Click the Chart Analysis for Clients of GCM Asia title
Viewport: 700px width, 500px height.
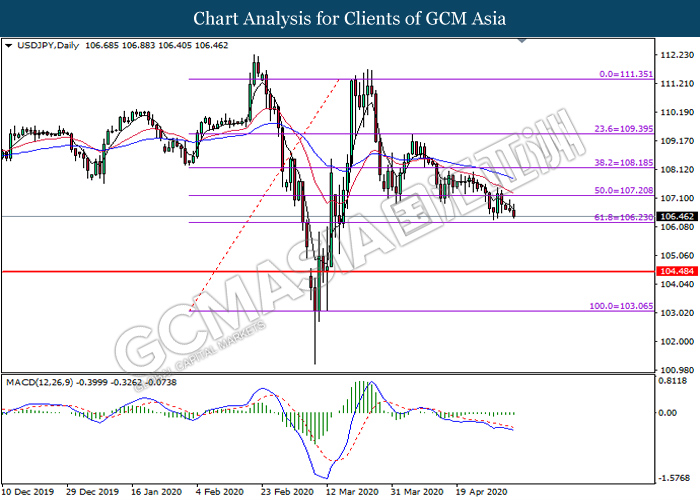coord(350,18)
